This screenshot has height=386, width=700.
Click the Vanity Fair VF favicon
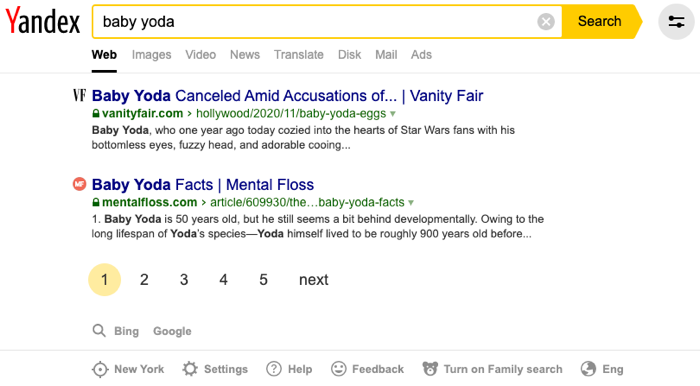pos(79,95)
